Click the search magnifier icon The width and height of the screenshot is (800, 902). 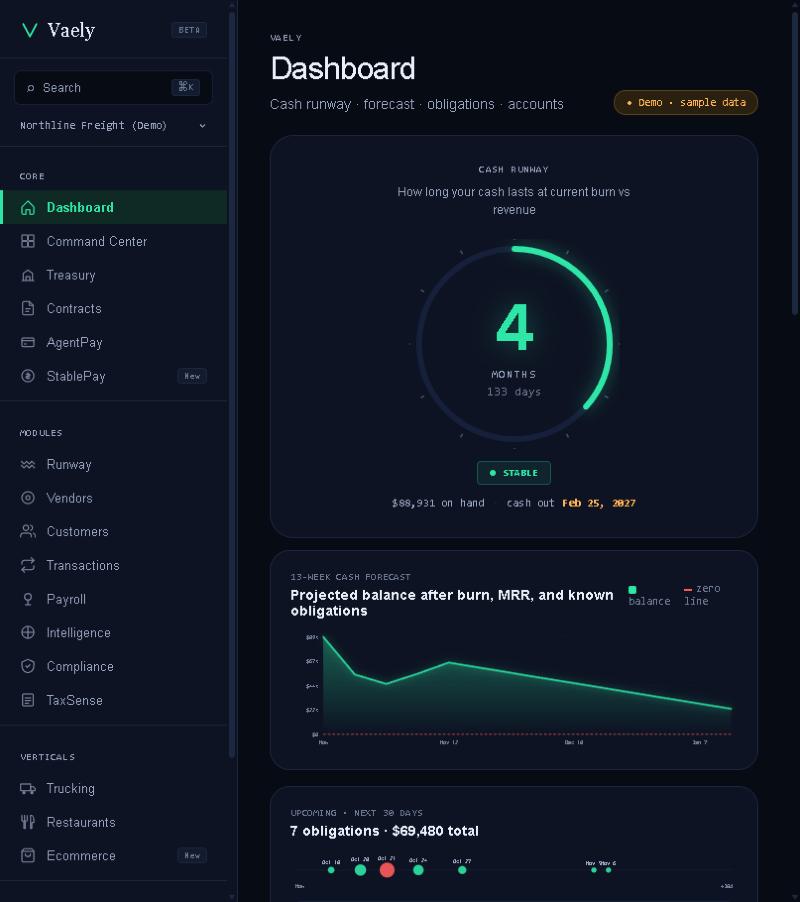[30, 88]
